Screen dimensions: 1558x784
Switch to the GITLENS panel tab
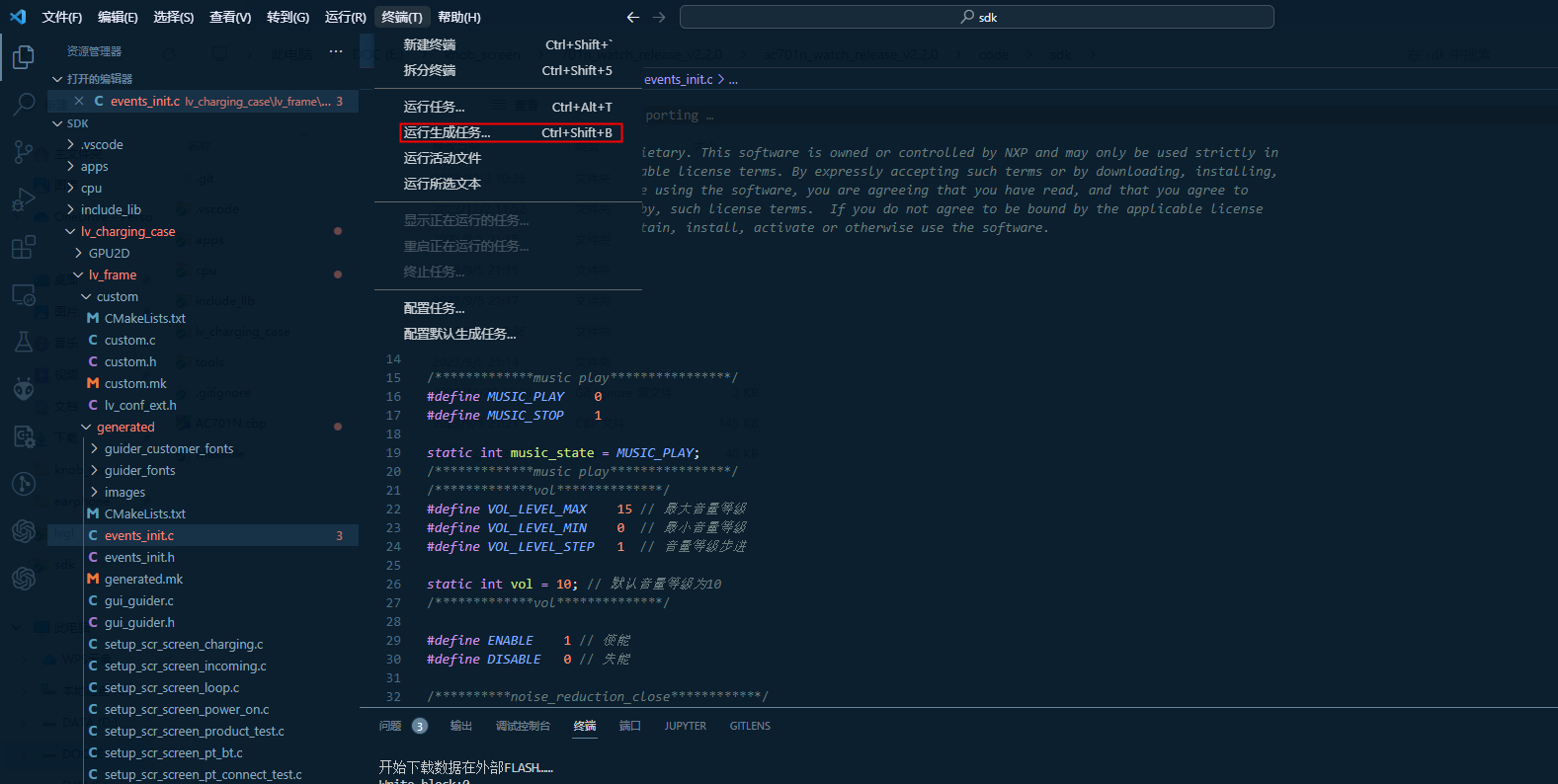[x=750, y=726]
